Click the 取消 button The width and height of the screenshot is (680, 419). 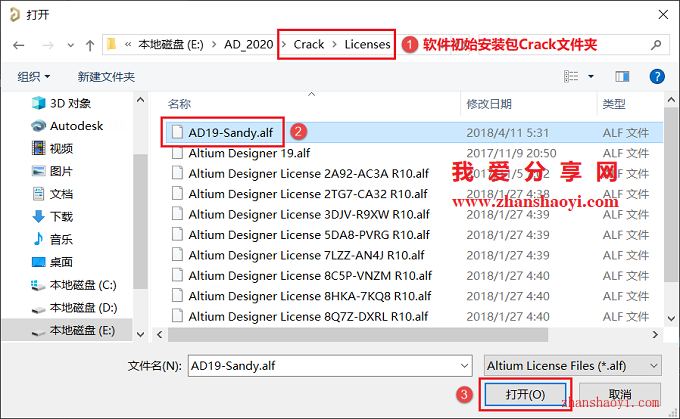click(x=620, y=394)
